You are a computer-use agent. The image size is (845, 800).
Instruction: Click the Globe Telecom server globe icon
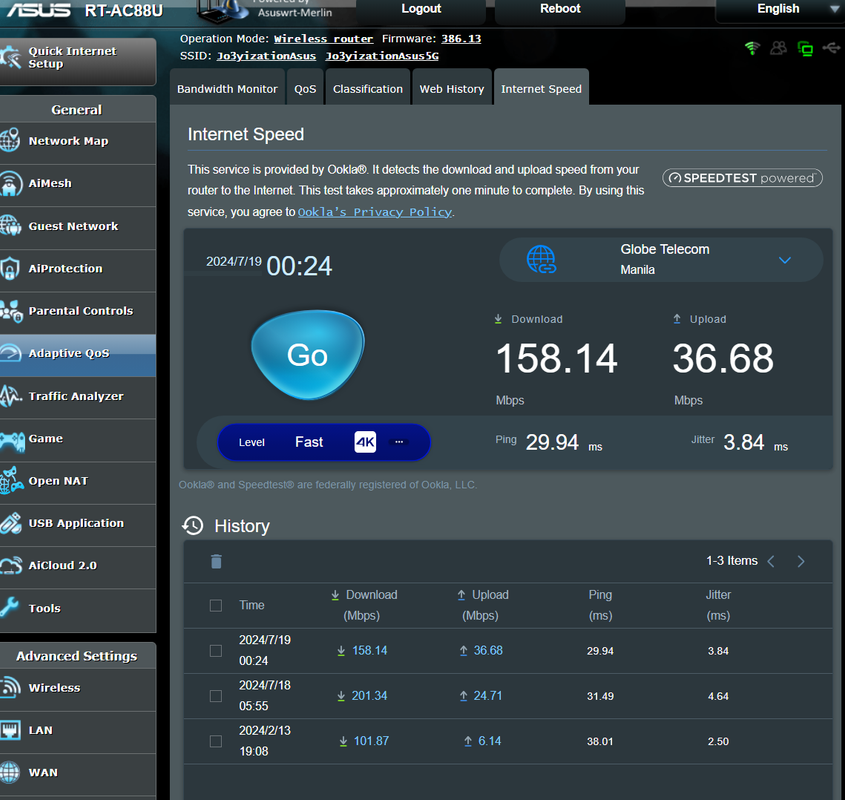(541, 259)
